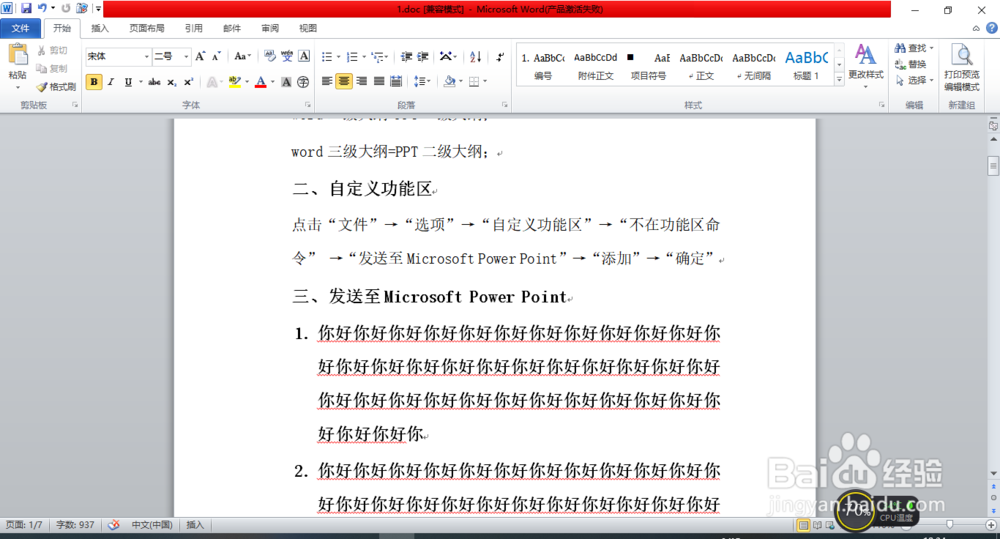Click the Grow Font icon
Viewport: 1000px width, 539px height.
click(x=200, y=57)
